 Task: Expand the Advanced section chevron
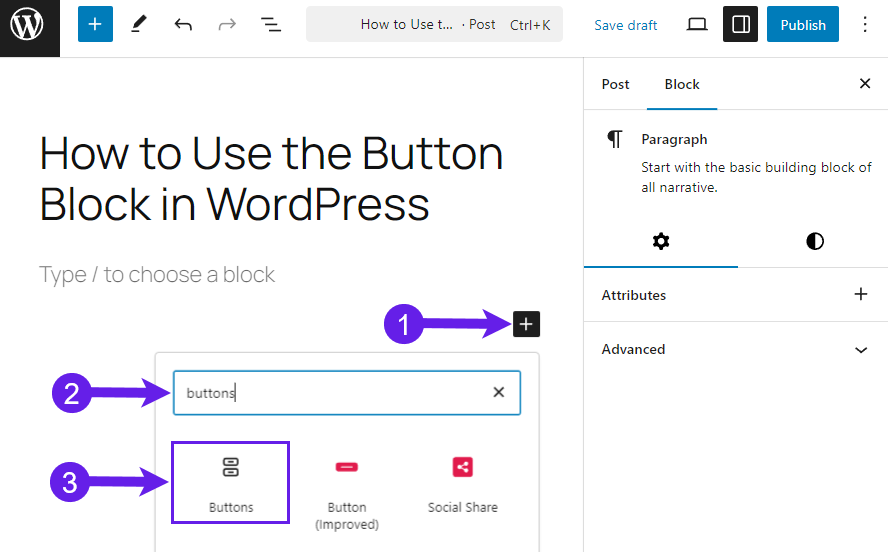pyautogui.click(x=861, y=350)
